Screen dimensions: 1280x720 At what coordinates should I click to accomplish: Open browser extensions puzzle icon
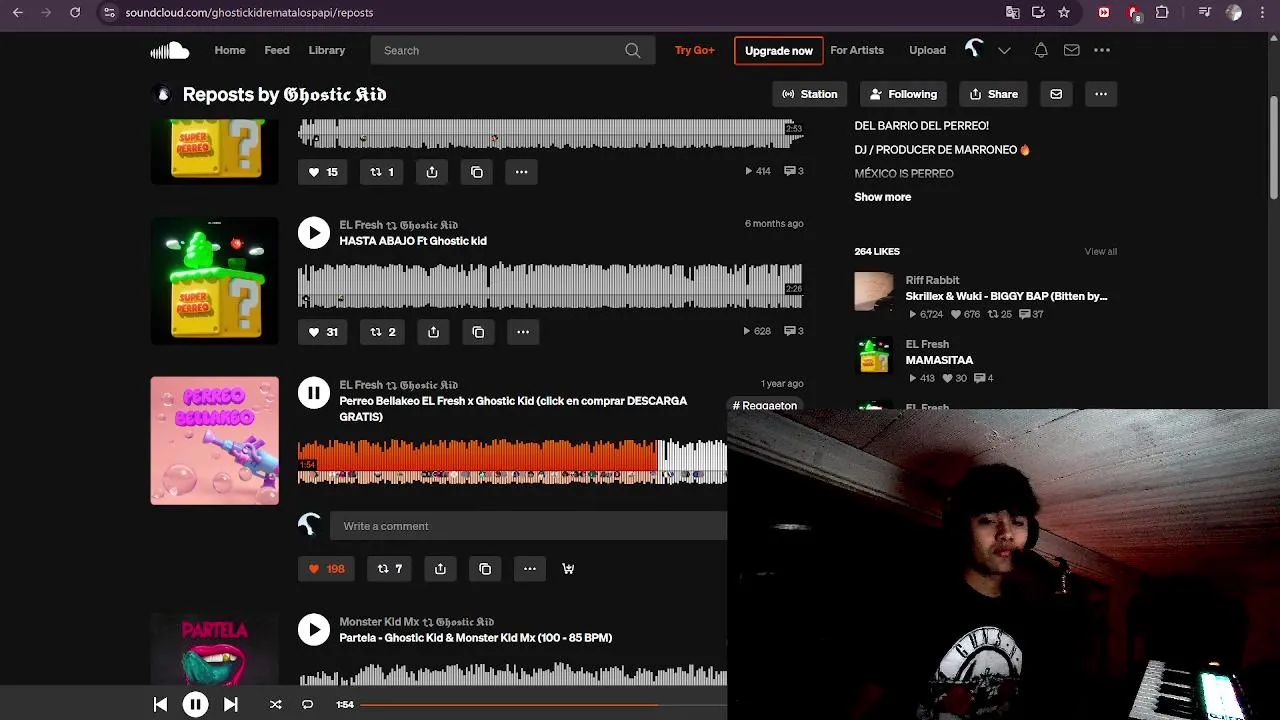coord(1162,12)
